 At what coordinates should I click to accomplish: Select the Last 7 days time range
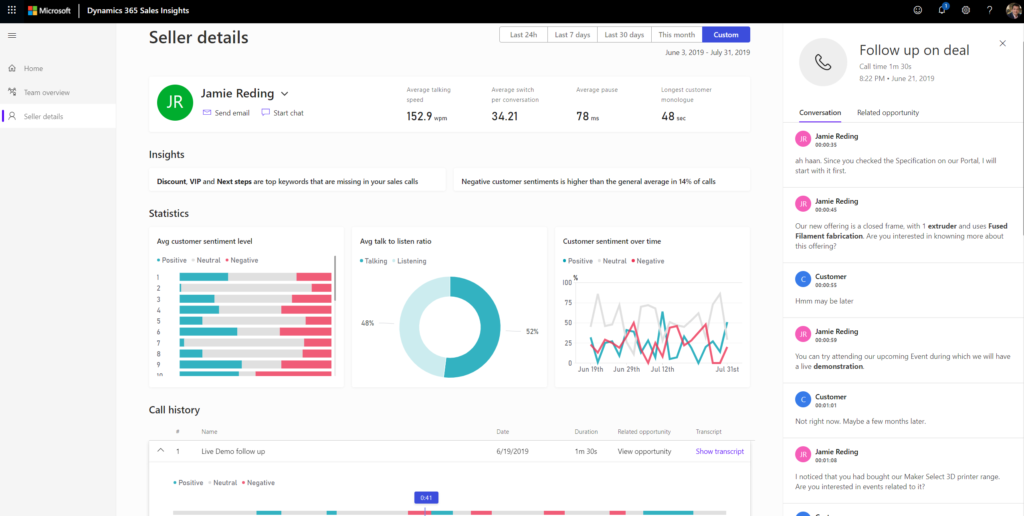[572, 35]
